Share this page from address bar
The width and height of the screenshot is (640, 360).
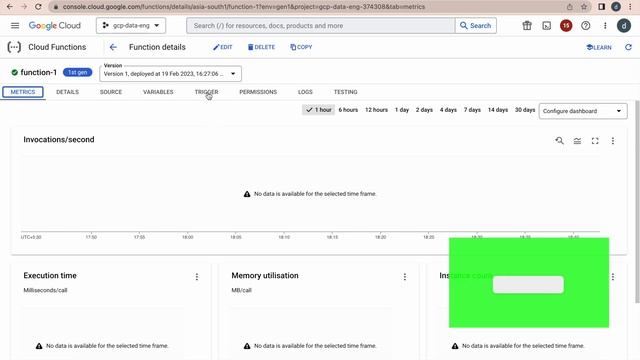pos(569,7)
